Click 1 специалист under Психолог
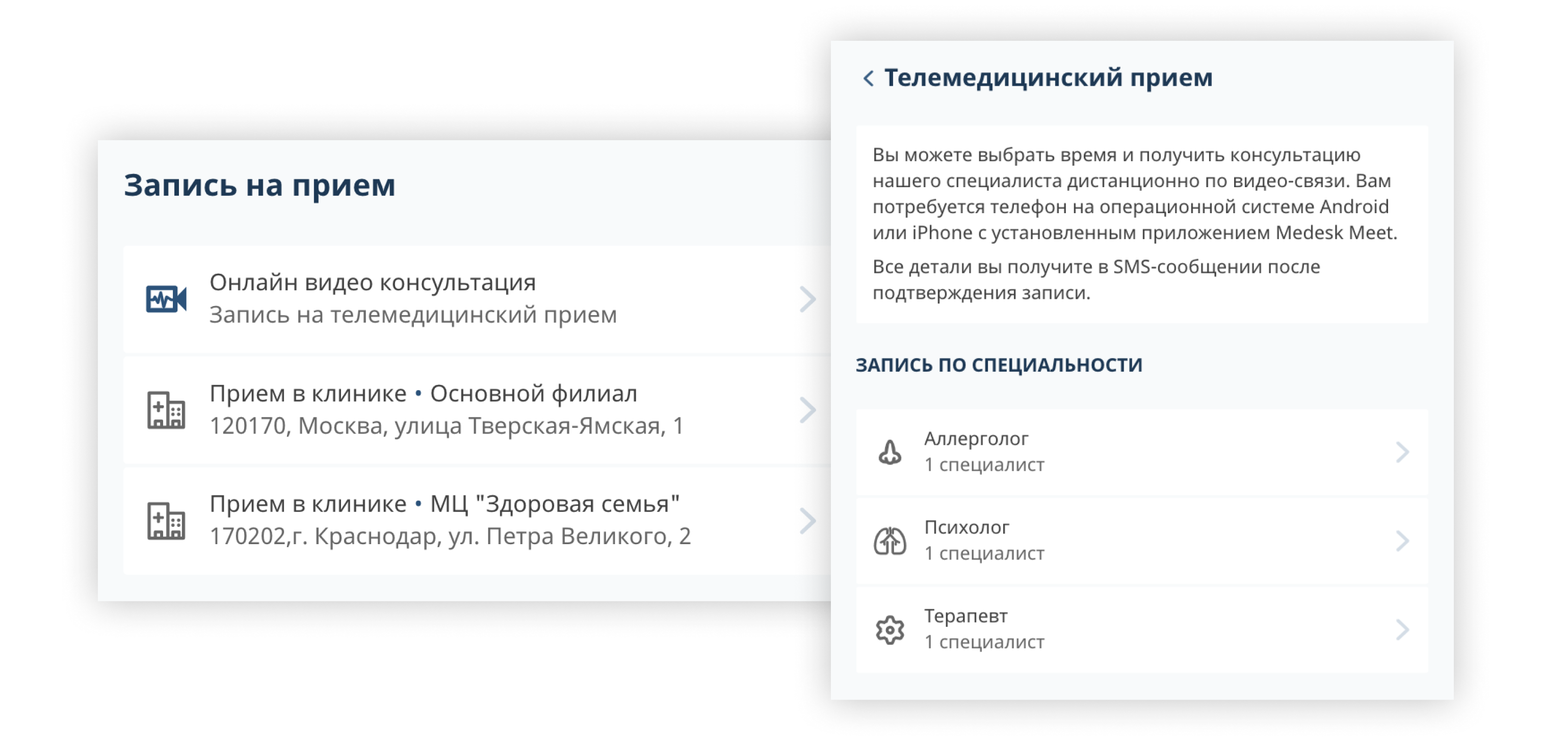 pos(984,553)
